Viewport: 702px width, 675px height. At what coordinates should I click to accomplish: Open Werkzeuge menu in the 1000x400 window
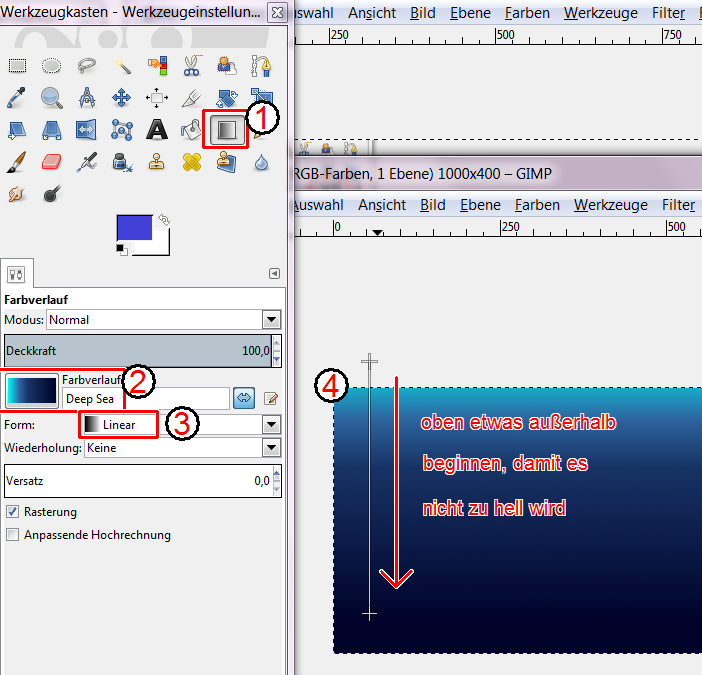point(611,205)
